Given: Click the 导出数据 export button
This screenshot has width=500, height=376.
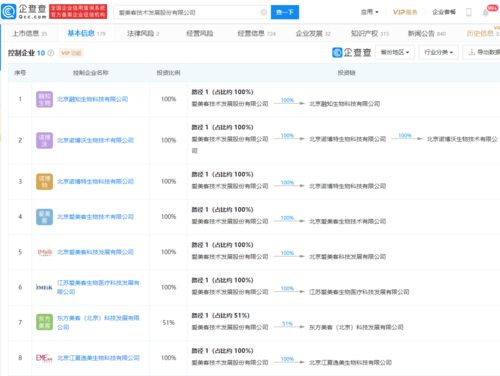Looking at the screenshot, I should click(x=482, y=52).
